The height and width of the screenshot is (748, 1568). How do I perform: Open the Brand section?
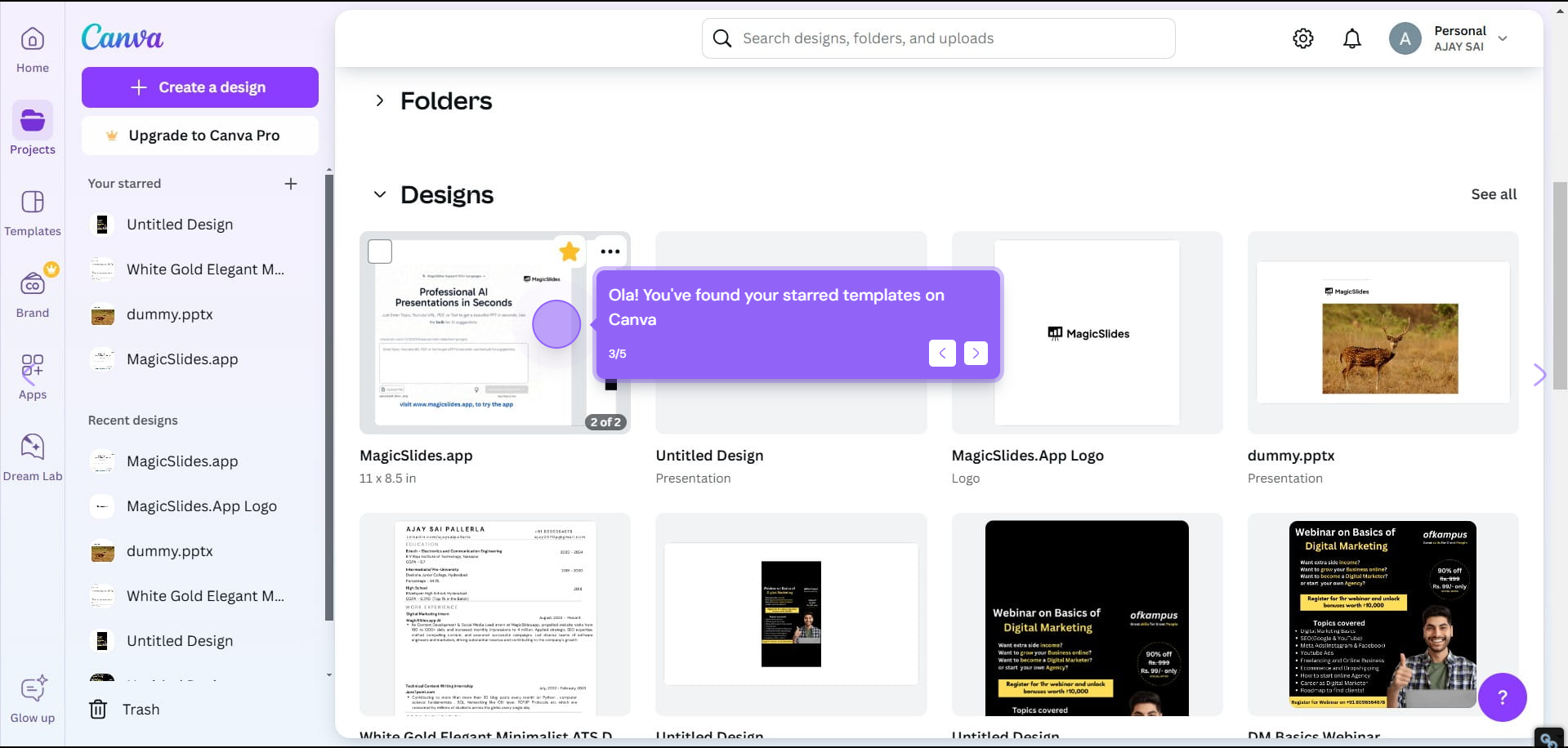(x=33, y=293)
